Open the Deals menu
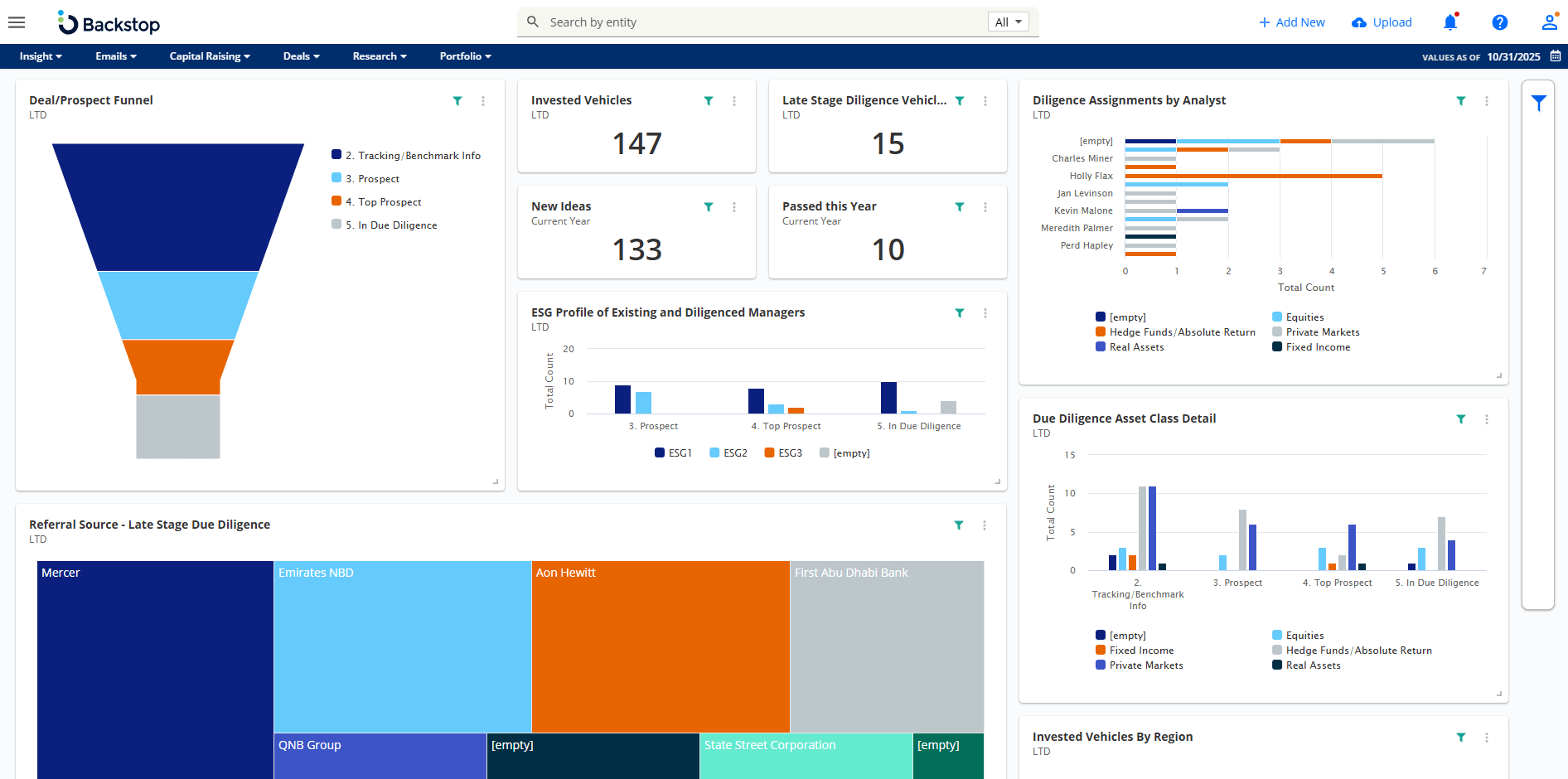 [x=301, y=56]
